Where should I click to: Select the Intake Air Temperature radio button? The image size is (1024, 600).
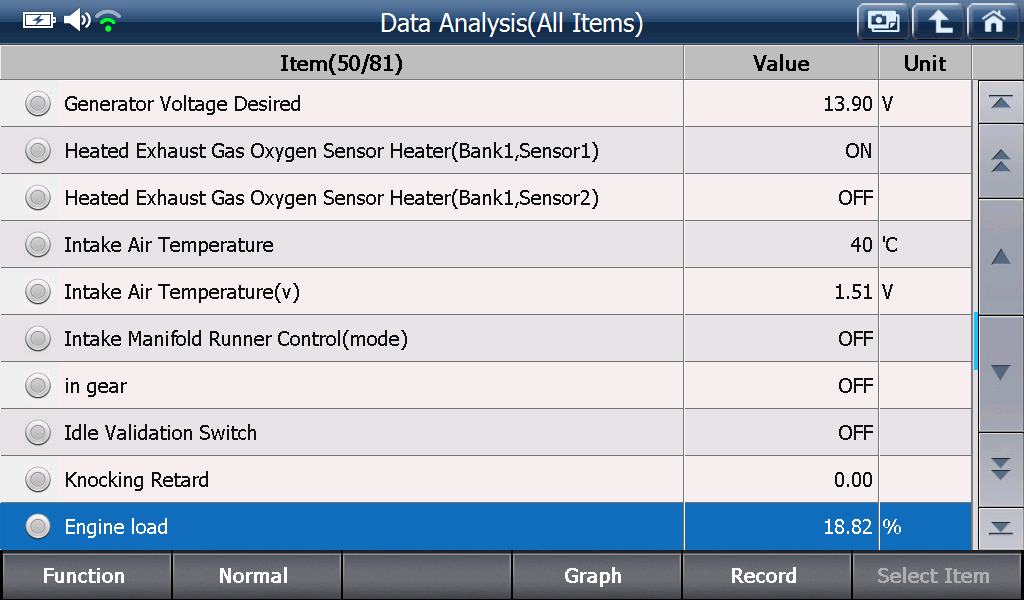pos(38,245)
